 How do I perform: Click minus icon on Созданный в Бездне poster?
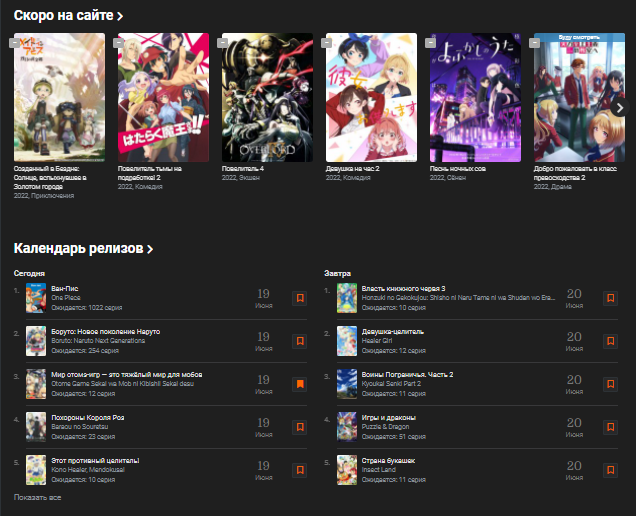pos(15,43)
